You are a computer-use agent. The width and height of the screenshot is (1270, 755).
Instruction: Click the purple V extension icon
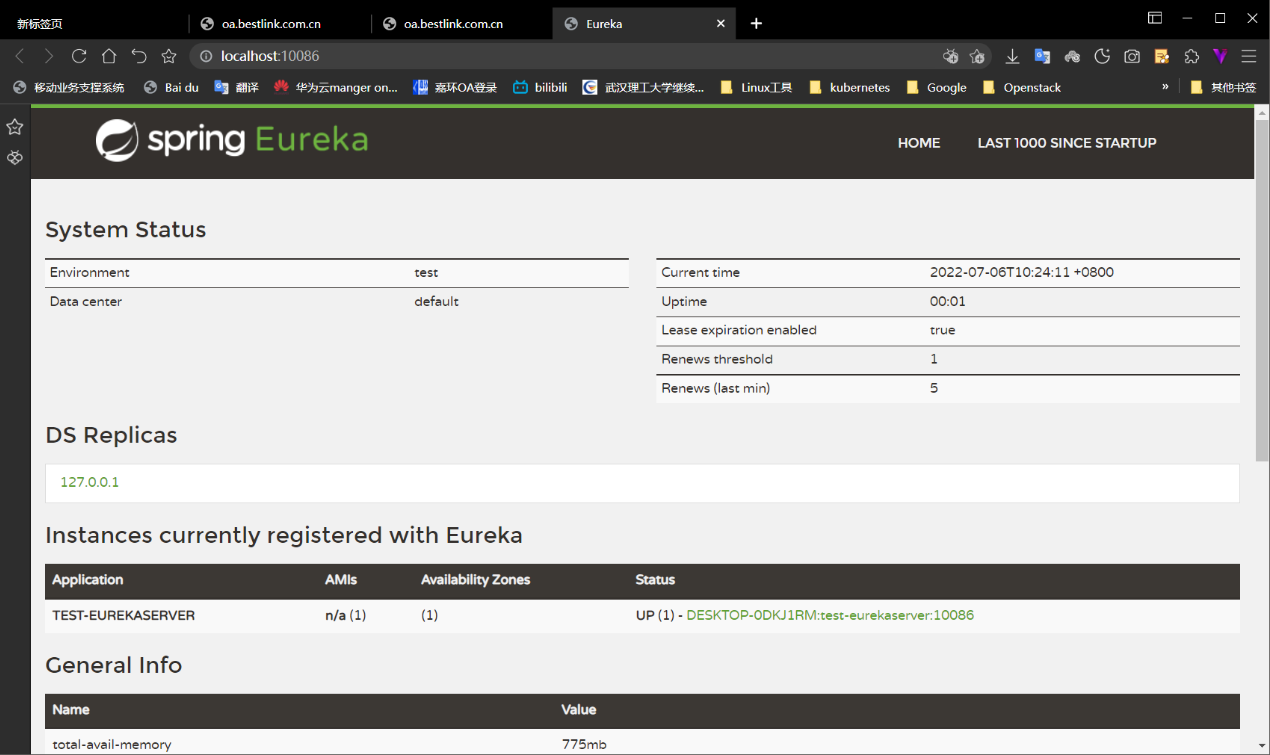click(x=1220, y=56)
